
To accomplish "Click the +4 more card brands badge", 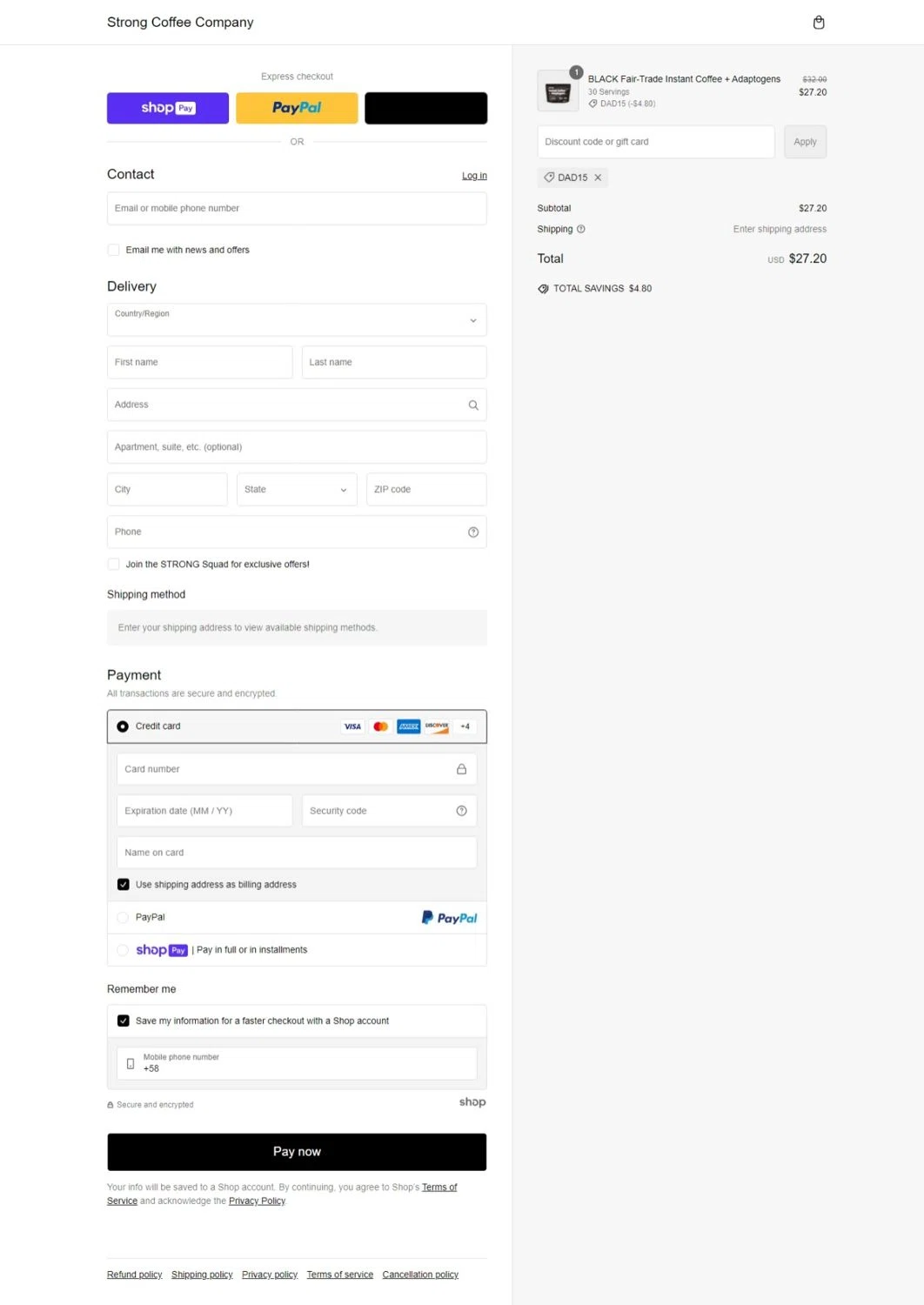I will click(465, 726).
